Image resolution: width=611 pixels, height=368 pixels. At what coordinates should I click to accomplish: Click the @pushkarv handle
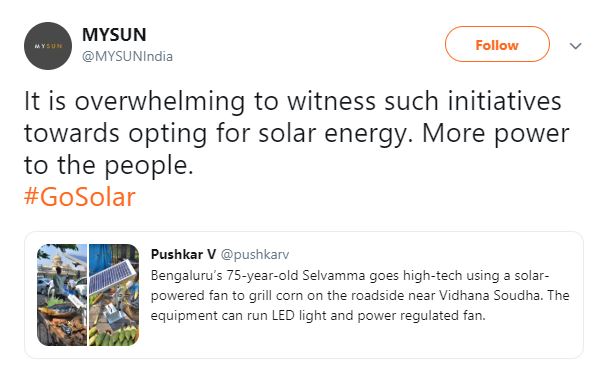coord(255,255)
